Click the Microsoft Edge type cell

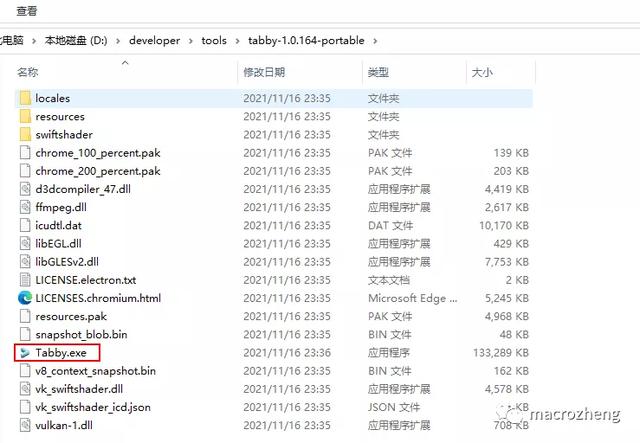tap(413, 298)
